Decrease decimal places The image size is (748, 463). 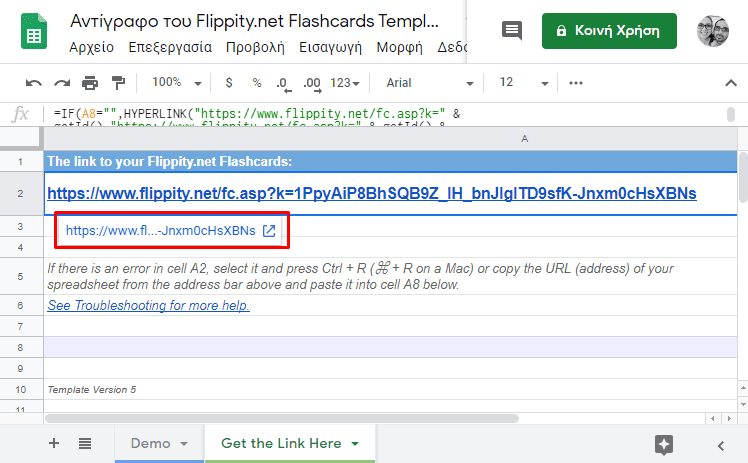[283, 84]
